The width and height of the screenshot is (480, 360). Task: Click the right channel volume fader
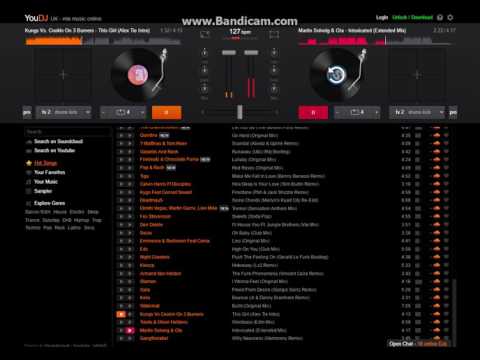(x=251, y=53)
